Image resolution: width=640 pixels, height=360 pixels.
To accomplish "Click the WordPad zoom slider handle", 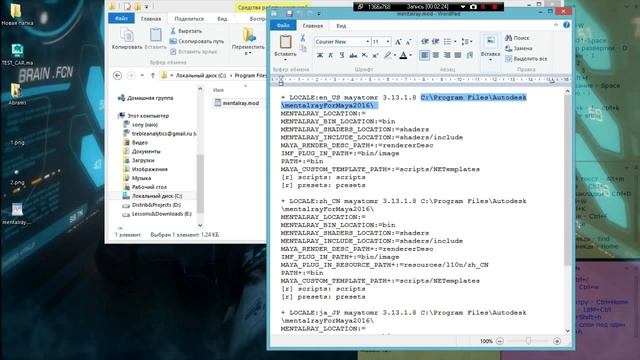I will tap(528, 340).
